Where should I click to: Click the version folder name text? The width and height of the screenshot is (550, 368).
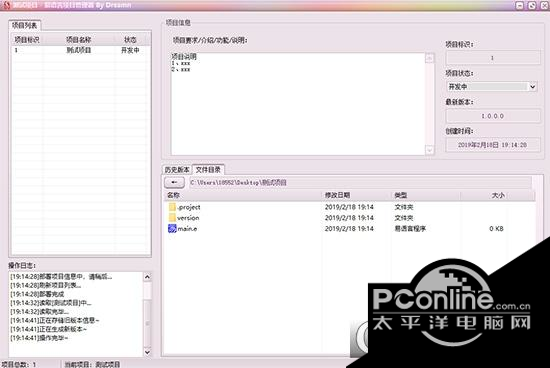coord(188,218)
